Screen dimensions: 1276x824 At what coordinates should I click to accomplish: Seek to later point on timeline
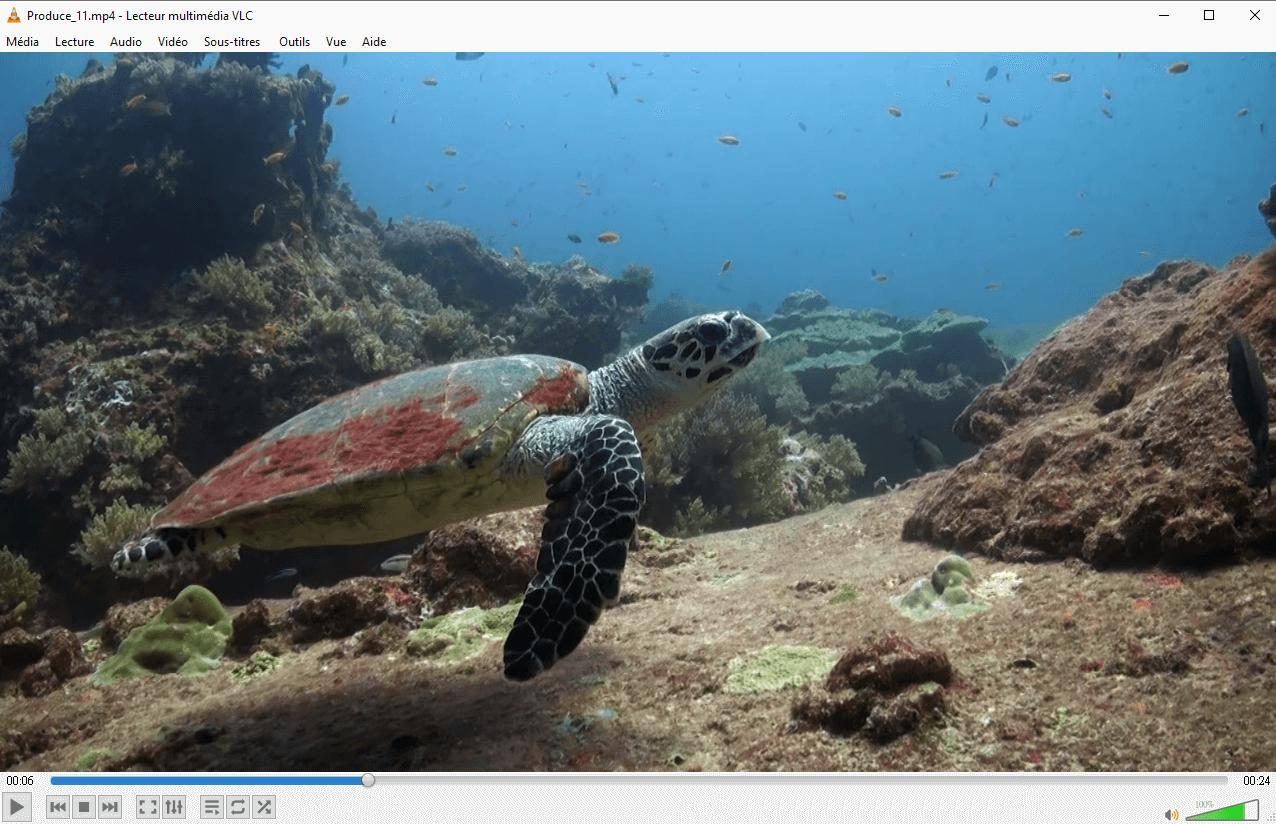pyautogui.click(x=800, y=780)
